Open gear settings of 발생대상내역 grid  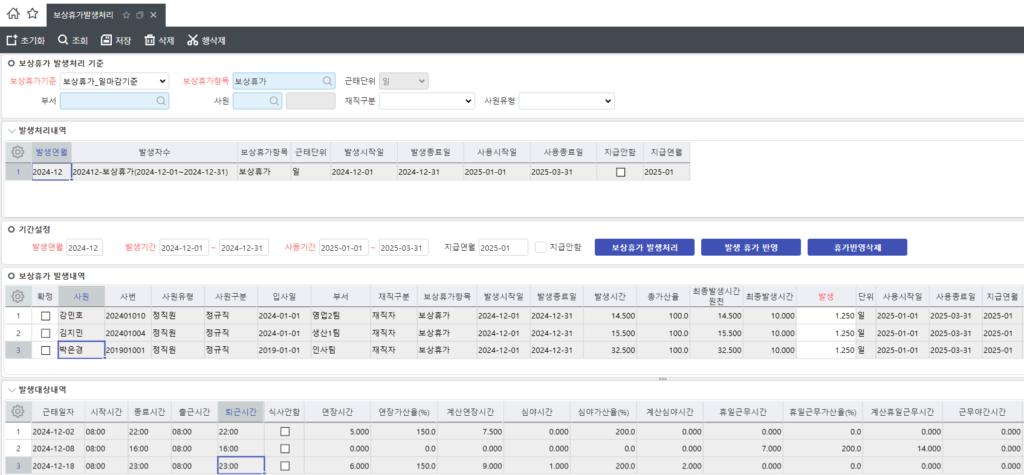[x=18, y=411]
